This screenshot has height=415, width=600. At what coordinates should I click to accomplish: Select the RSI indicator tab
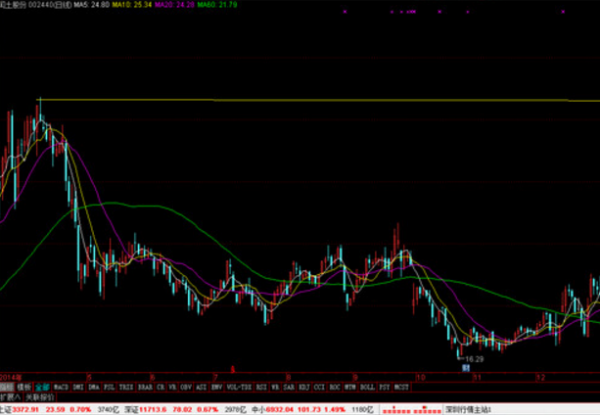click(261, 387)
